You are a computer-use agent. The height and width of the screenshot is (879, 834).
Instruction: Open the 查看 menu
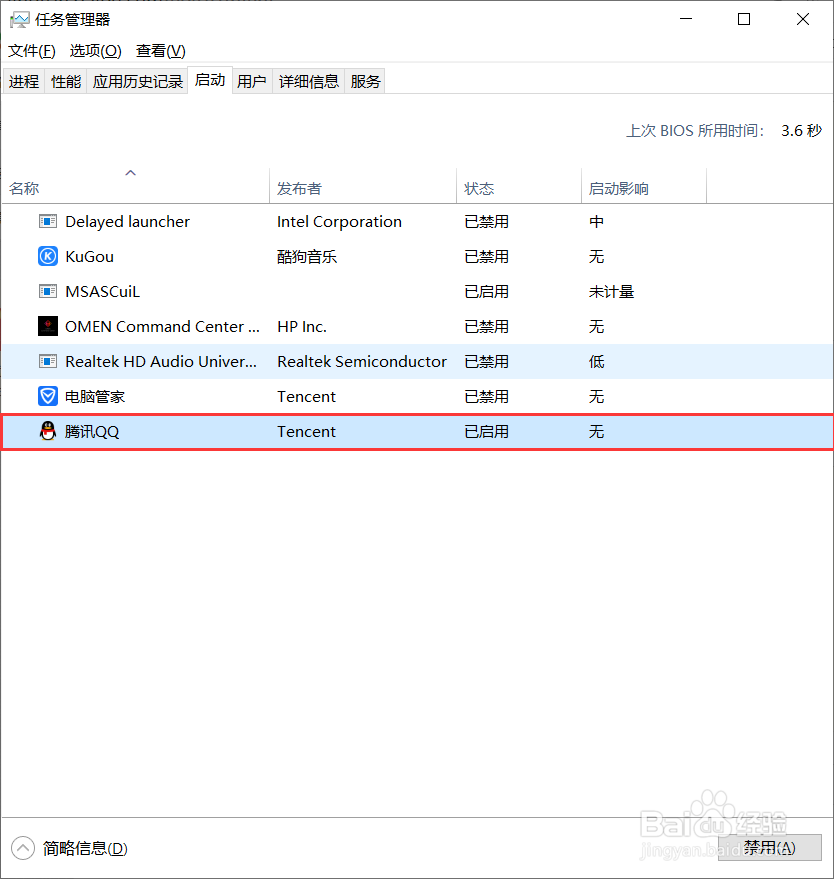coord(160,50)
